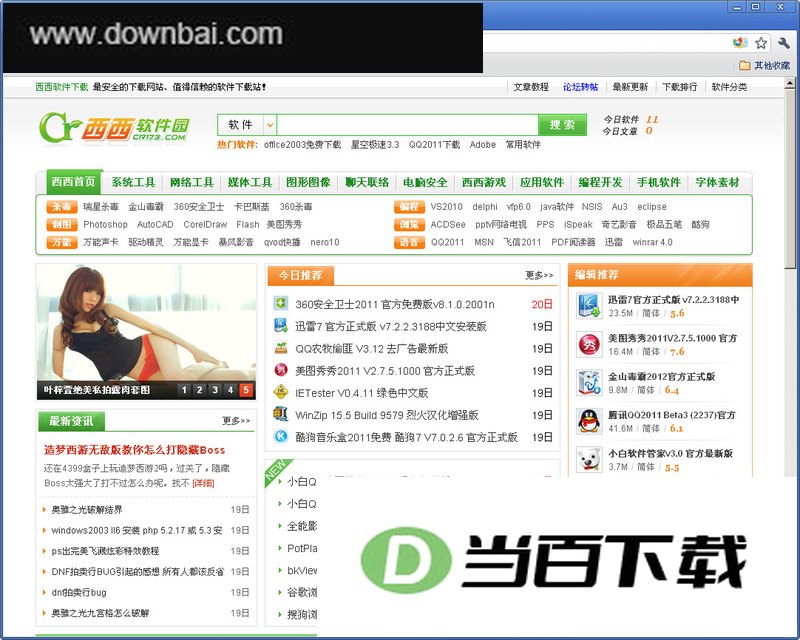800x640 pixels.
Task: Click the 360安全卫士2011 shield icon
Action: pos(281,304)
